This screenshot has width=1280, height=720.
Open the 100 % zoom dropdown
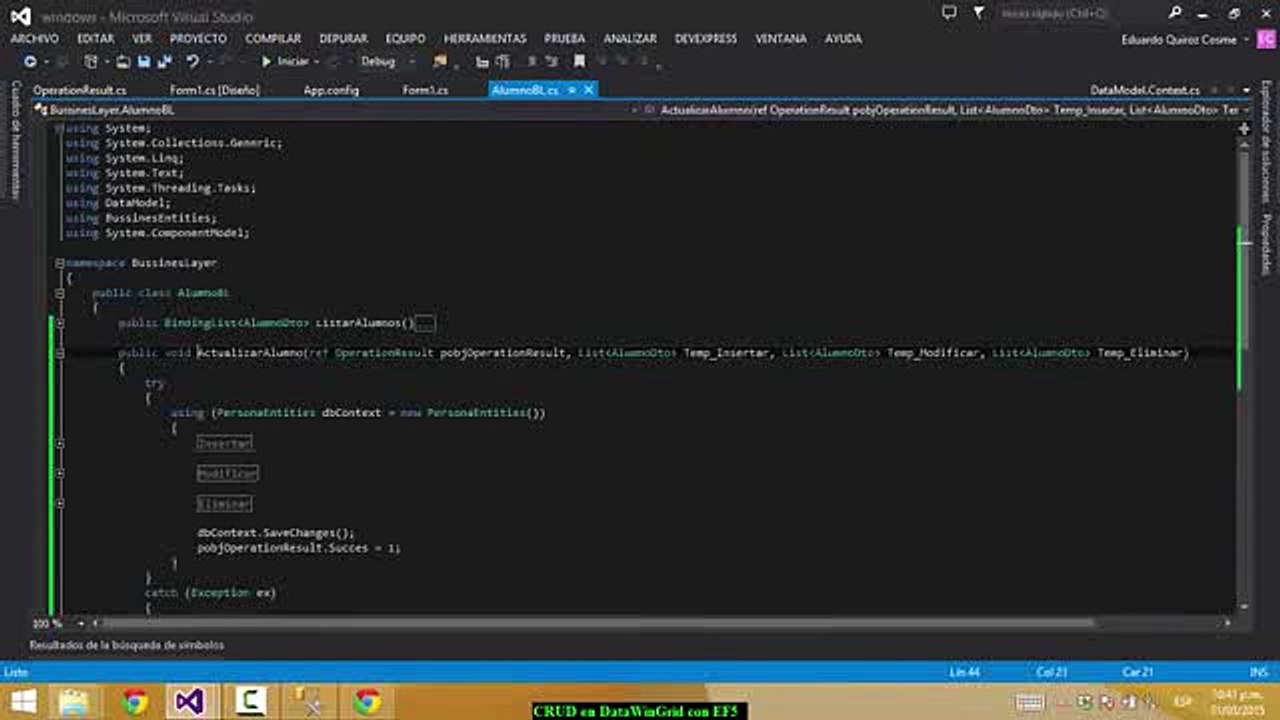point(57,623)
